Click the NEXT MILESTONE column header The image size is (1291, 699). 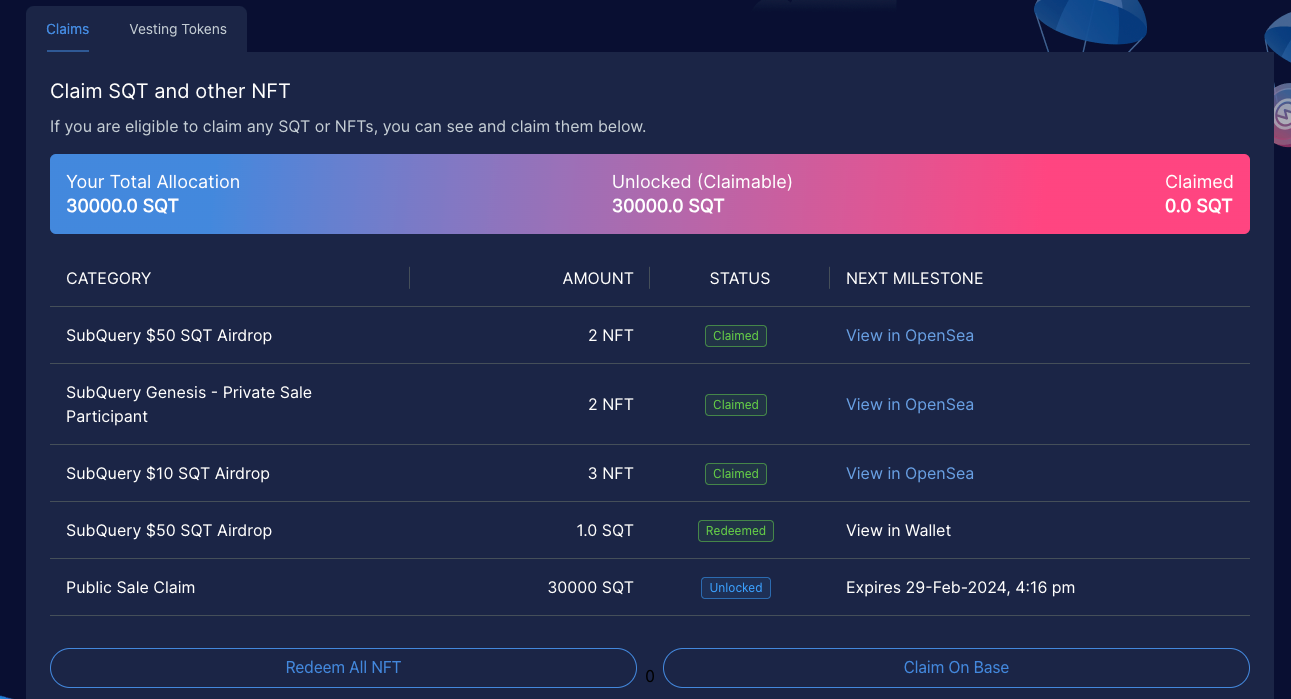click(x=915, y=278)
